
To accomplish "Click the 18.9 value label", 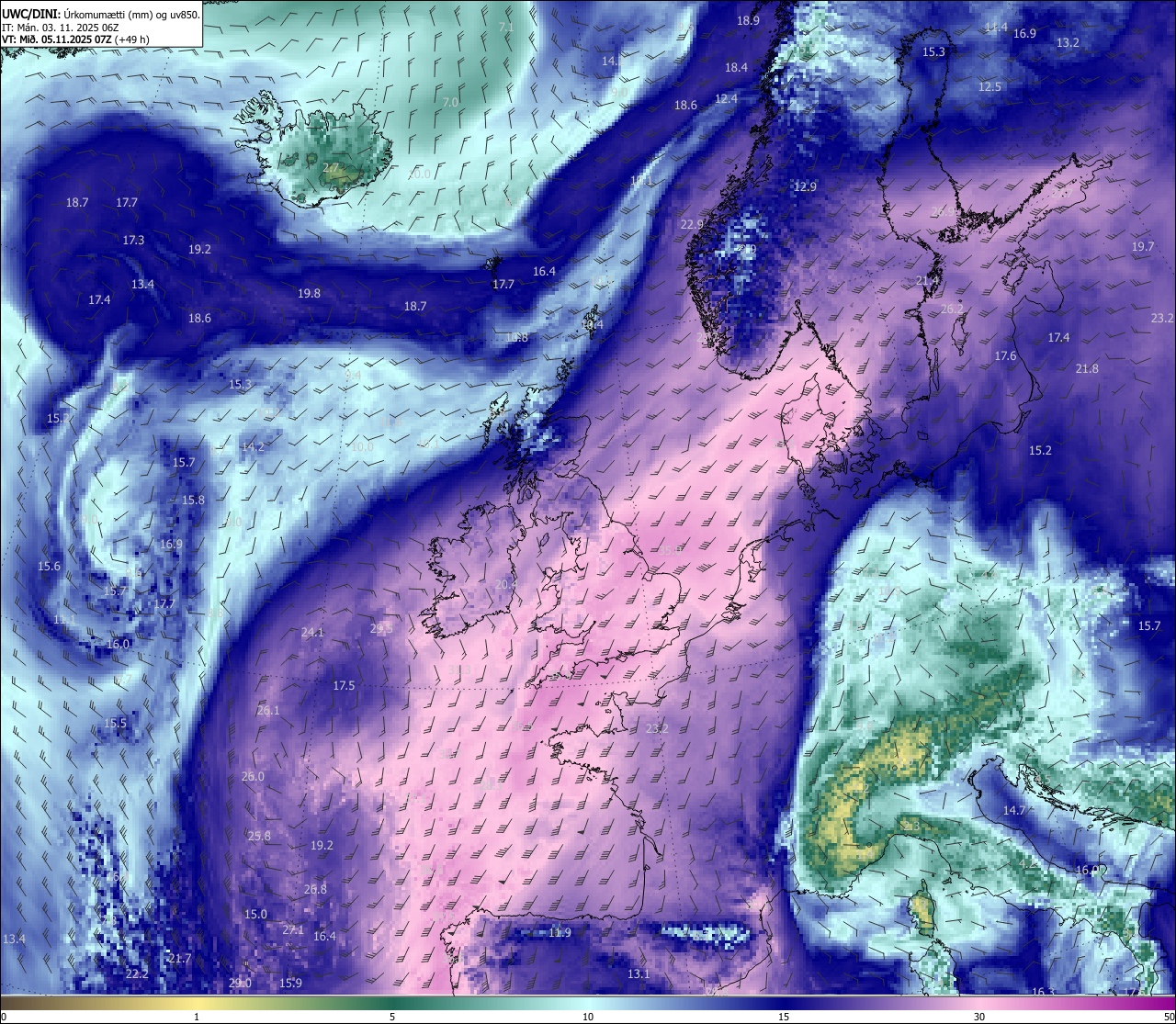I will tap(749, 21).
